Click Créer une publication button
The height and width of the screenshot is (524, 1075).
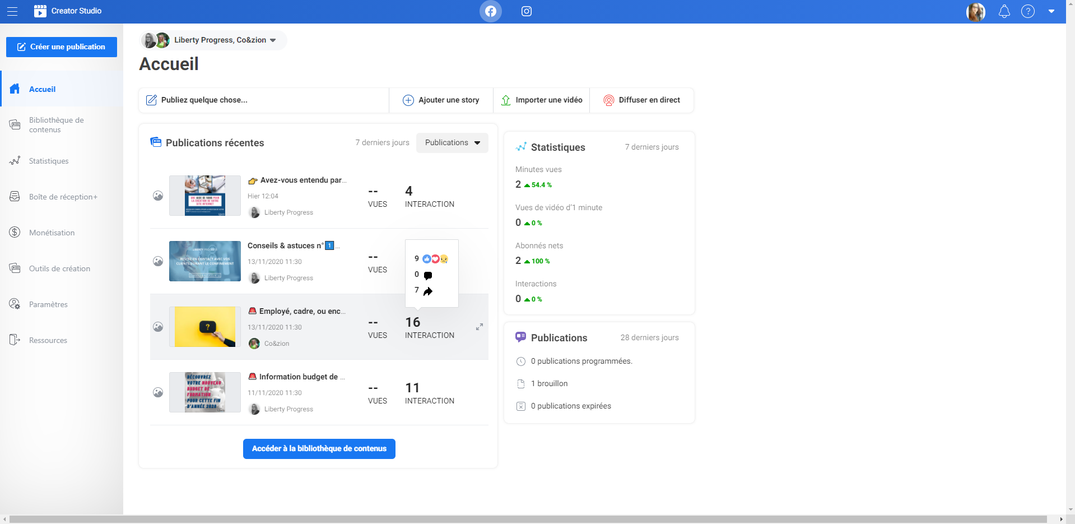click(61, 47)
